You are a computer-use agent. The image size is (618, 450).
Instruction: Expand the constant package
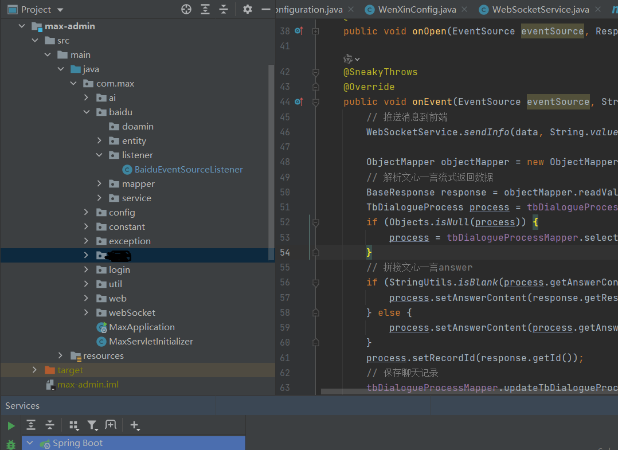coord(86,227)
